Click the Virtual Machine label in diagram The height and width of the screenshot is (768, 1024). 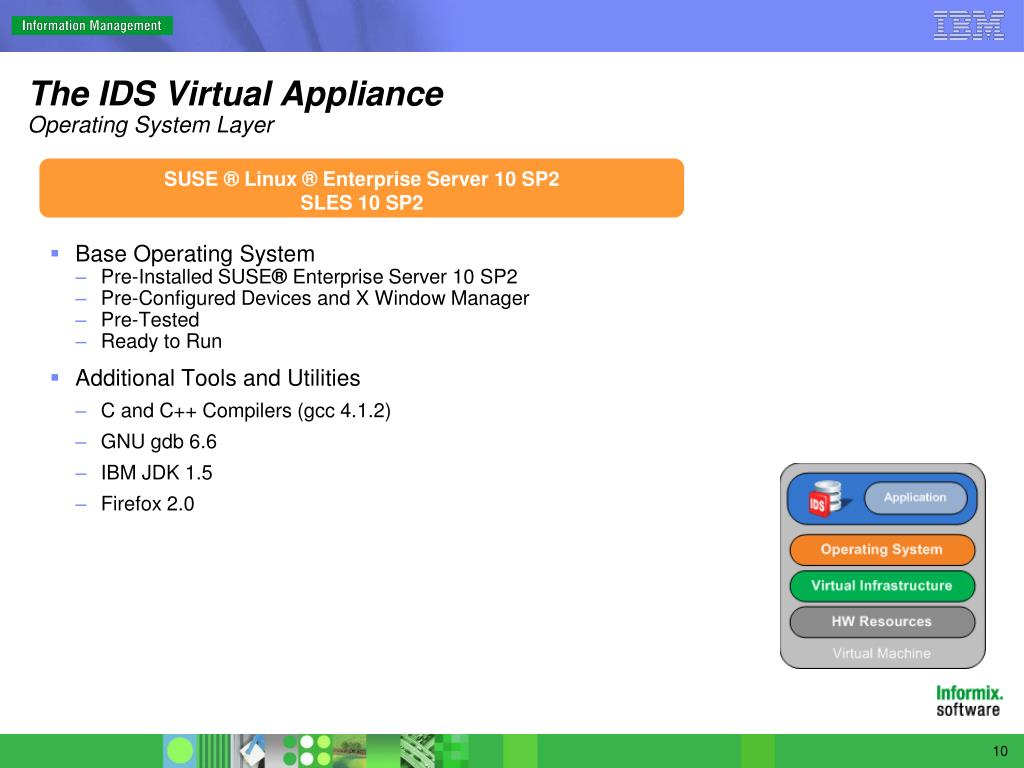[882, 653]
